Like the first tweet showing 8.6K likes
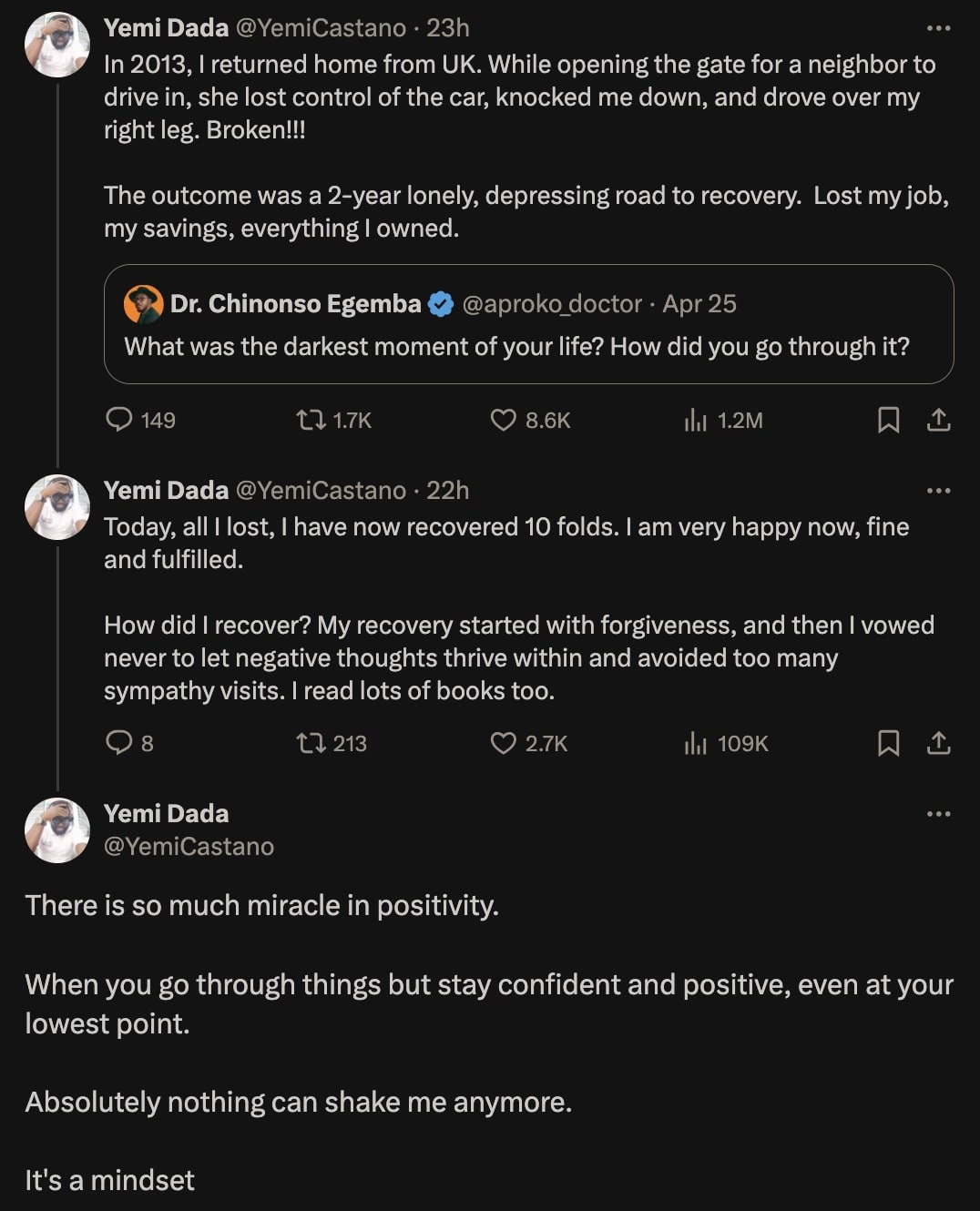 point(503,420)
